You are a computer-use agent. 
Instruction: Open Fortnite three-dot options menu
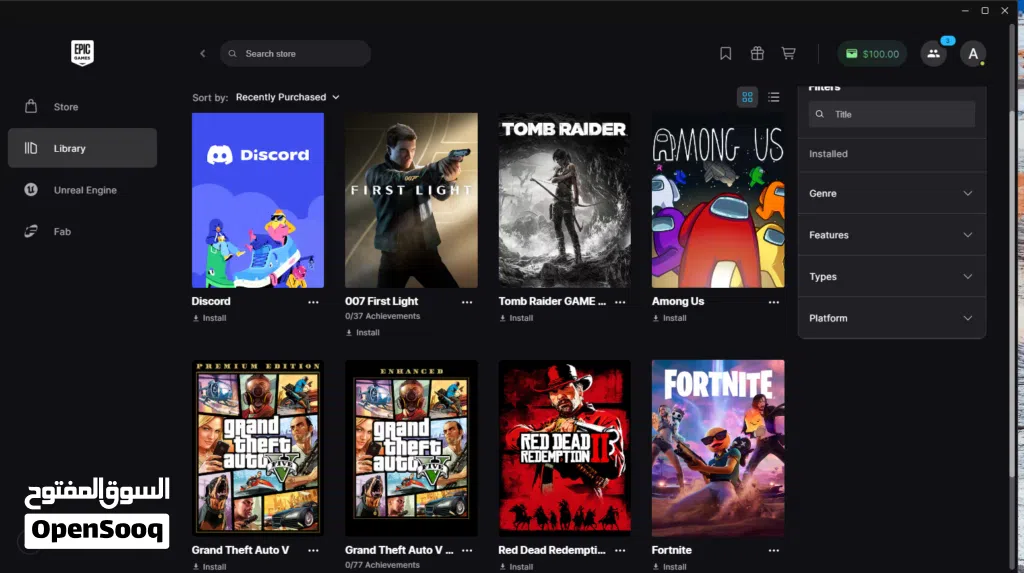pyautogui.click(x=774, y=551)
